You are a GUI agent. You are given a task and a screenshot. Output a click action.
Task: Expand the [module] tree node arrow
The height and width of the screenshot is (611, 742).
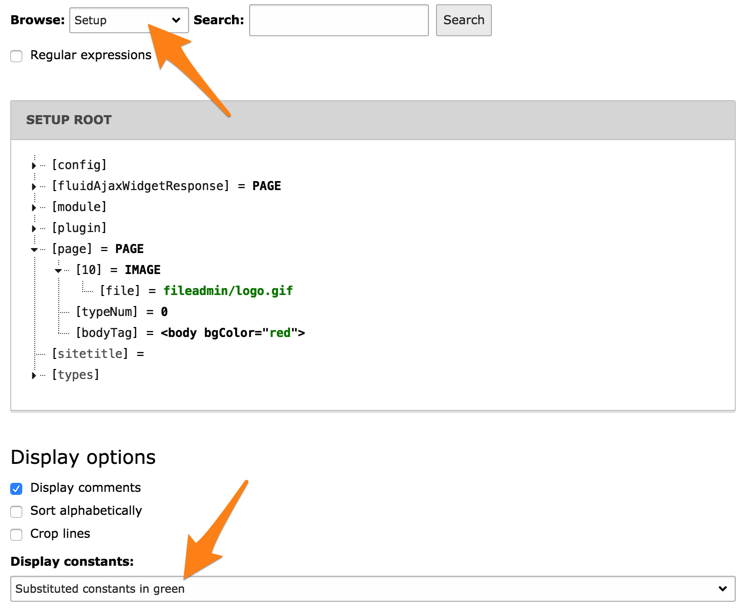tap(34, 207)
